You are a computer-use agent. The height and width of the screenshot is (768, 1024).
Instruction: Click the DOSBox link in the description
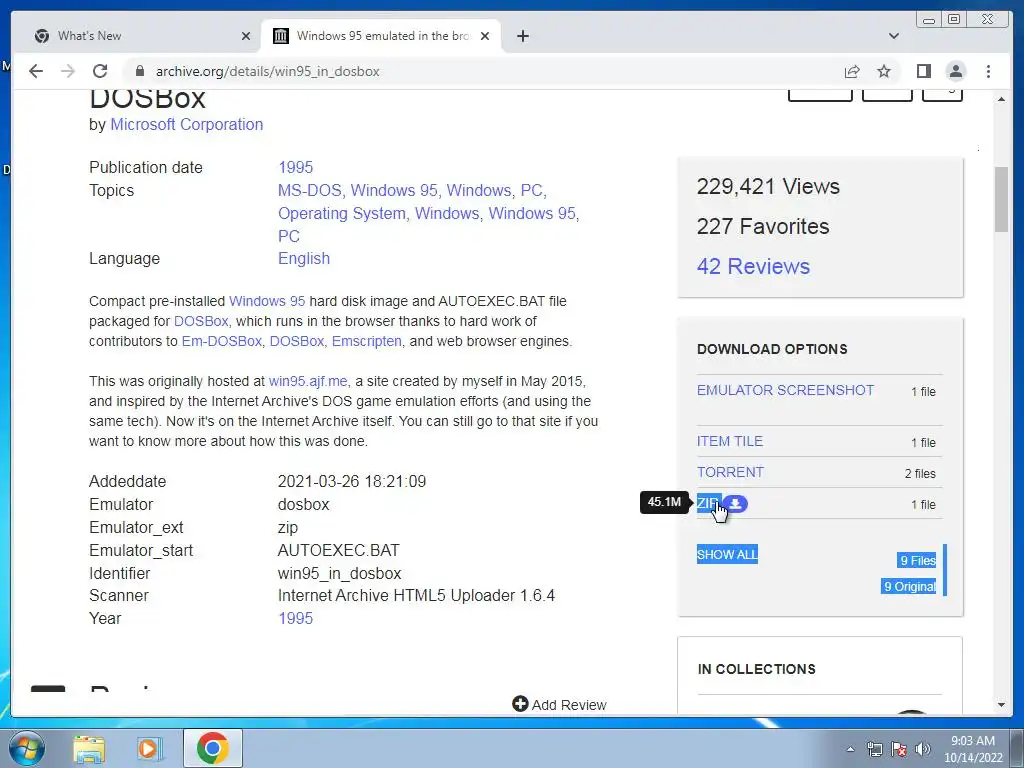coord(201,321)
